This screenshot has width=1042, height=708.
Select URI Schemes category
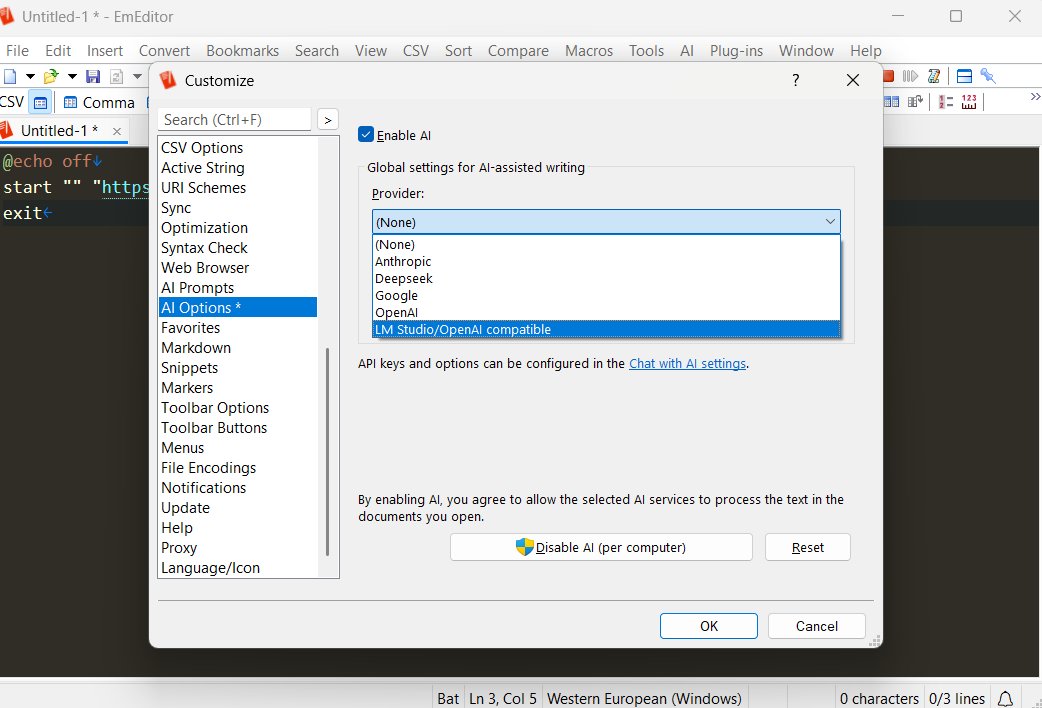click(238, 187)
